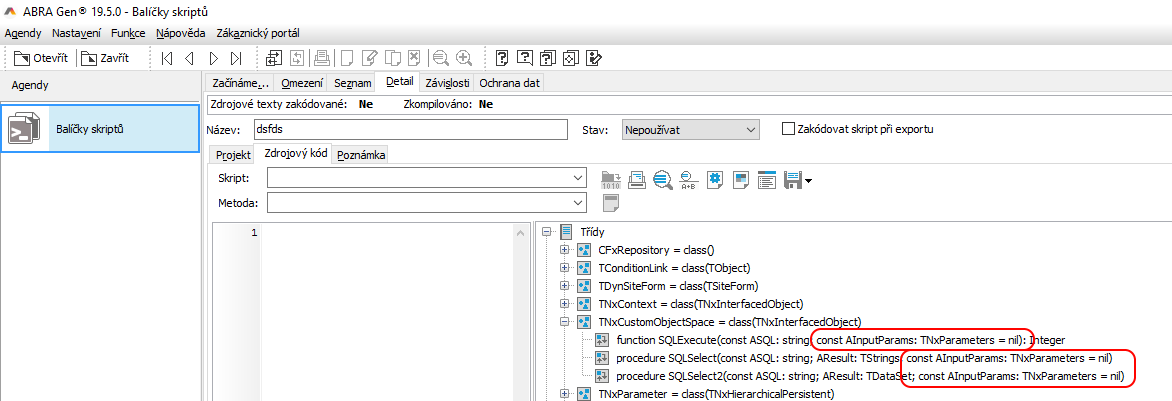Click the magnifier search icon in script toolbar

[662, 180]
